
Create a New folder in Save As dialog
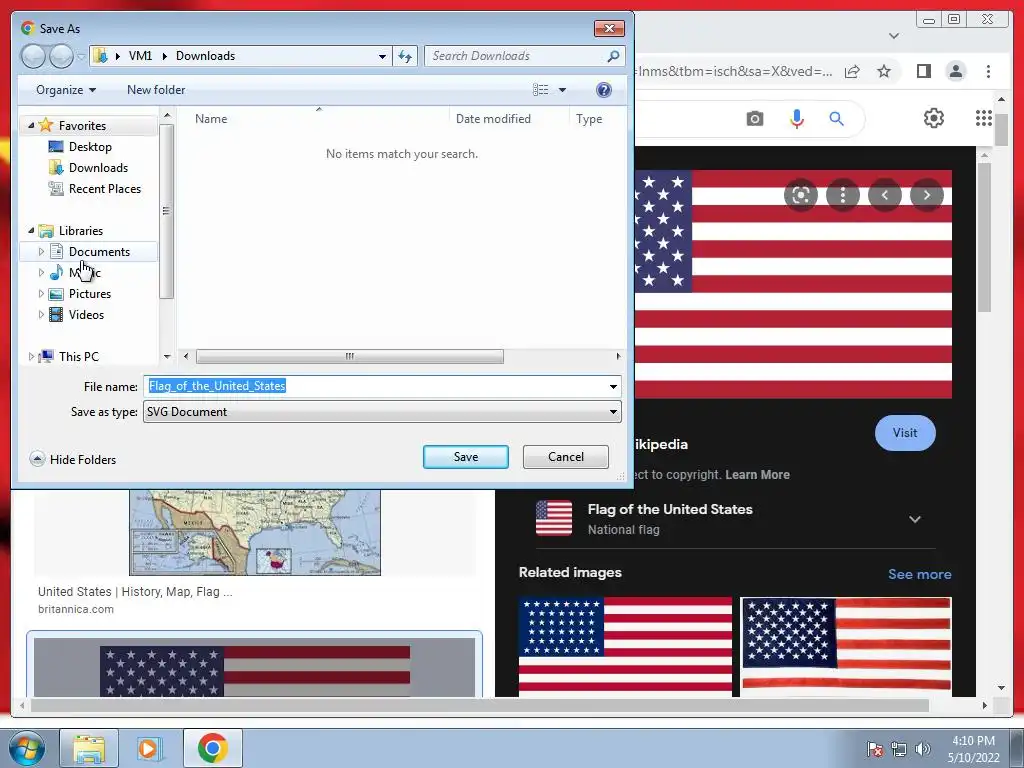pyautogui.click(x=156, y=90)
